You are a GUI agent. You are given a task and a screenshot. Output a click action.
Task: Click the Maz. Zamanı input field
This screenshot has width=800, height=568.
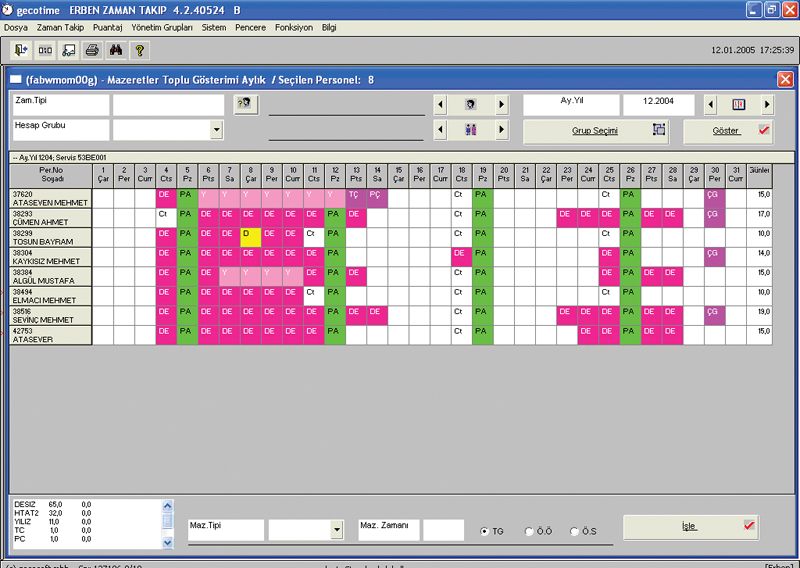(443, 530)
